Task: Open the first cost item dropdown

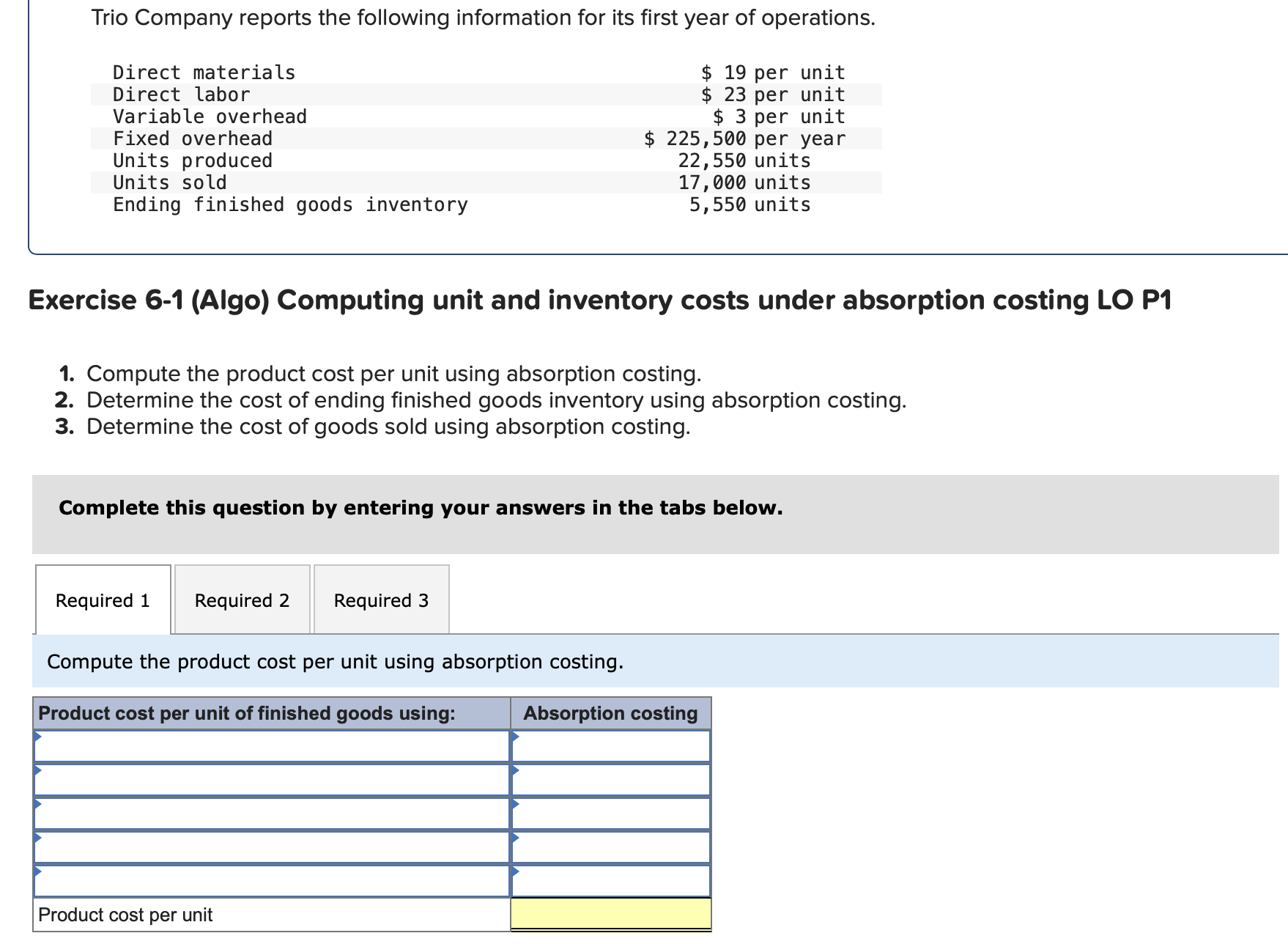Action: point(271,746)
